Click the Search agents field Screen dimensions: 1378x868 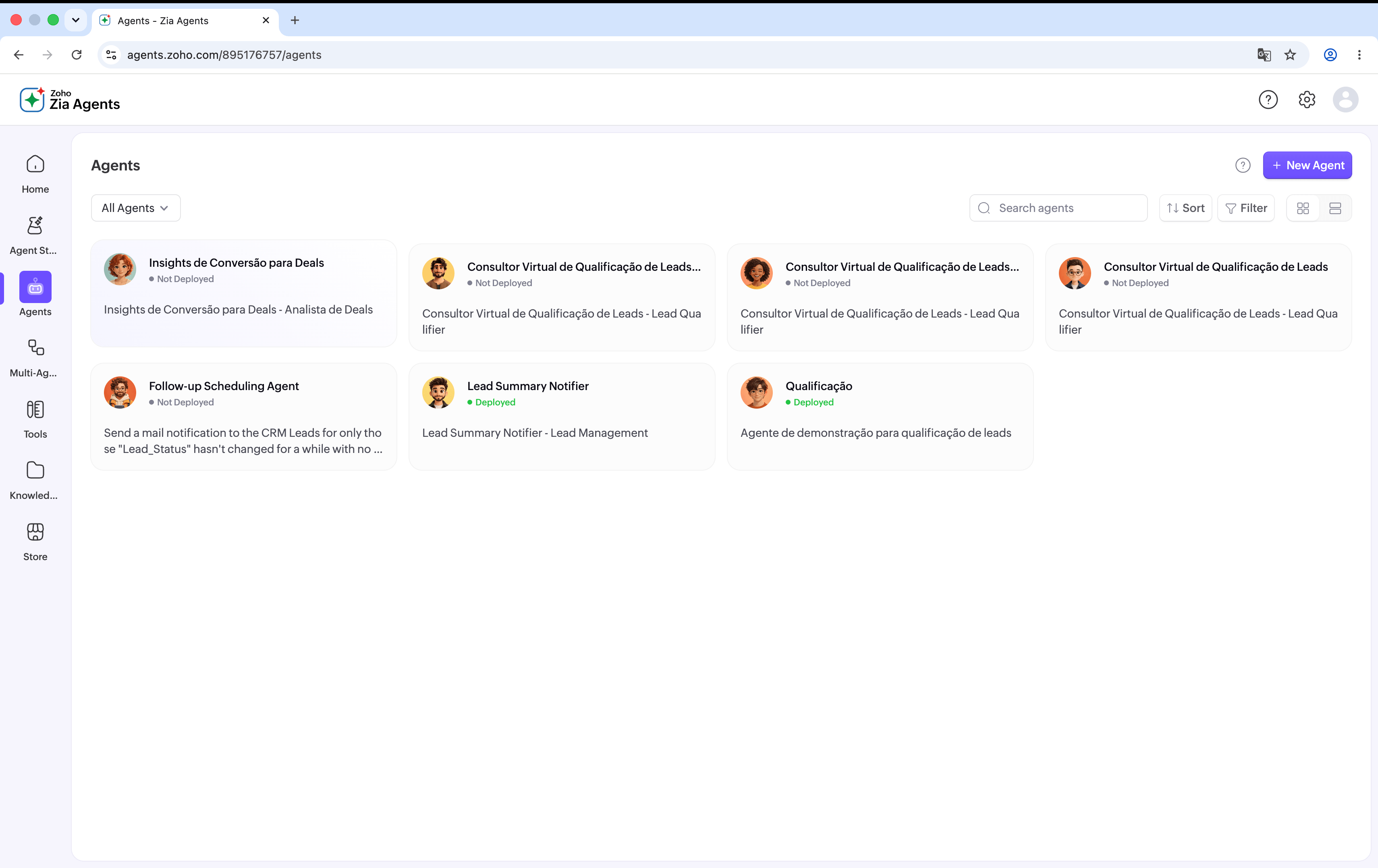pos(1058,208)
